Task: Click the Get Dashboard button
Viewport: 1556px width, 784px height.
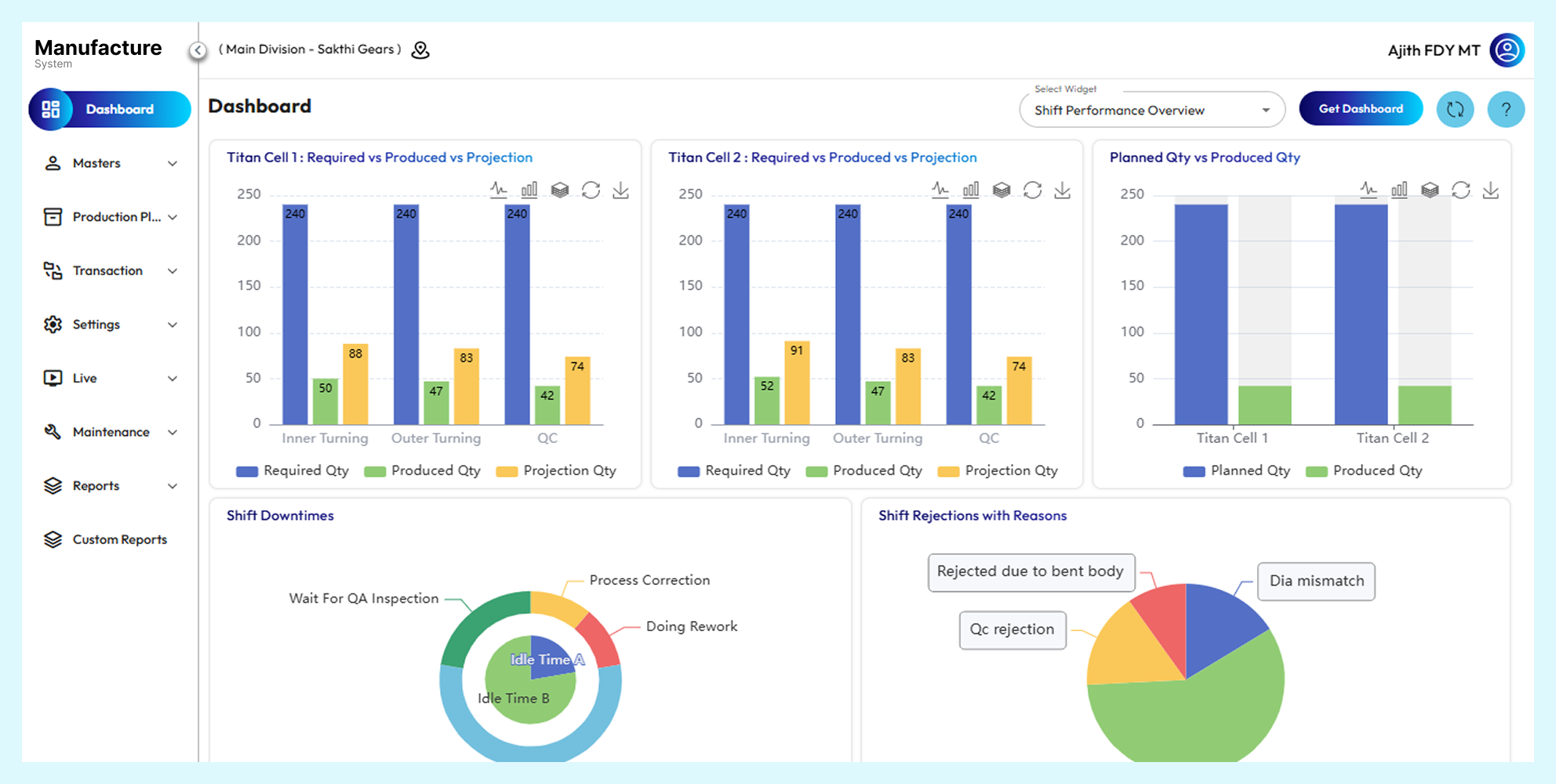Action: tap(1361, 108)
